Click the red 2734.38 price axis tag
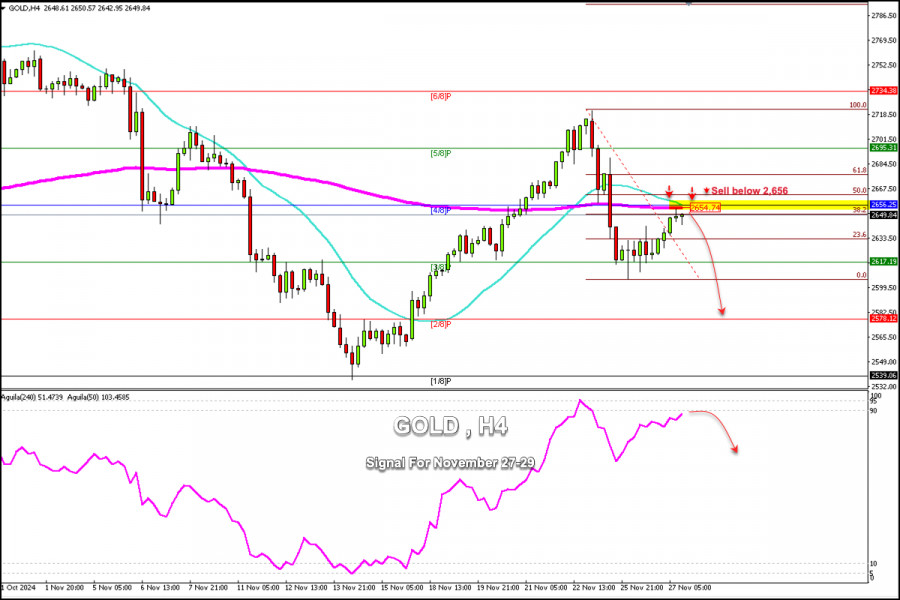 point(883,91)
